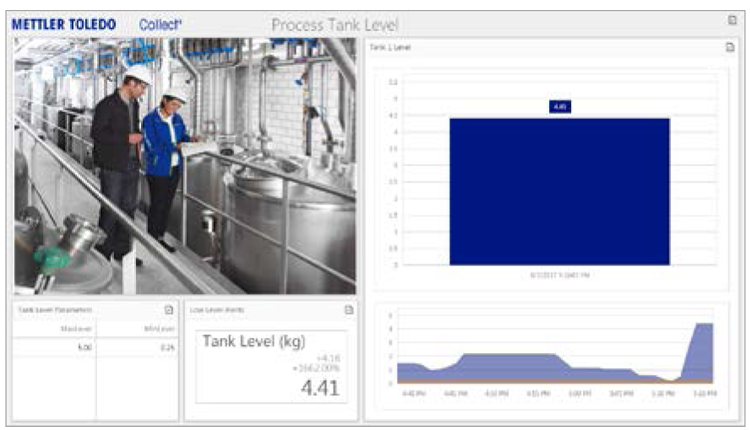Image resolution: width=750 pixels, height=430 pixels.
Task: Click the dashboard export icon in title bar
Action: click(x=732, y=20)
